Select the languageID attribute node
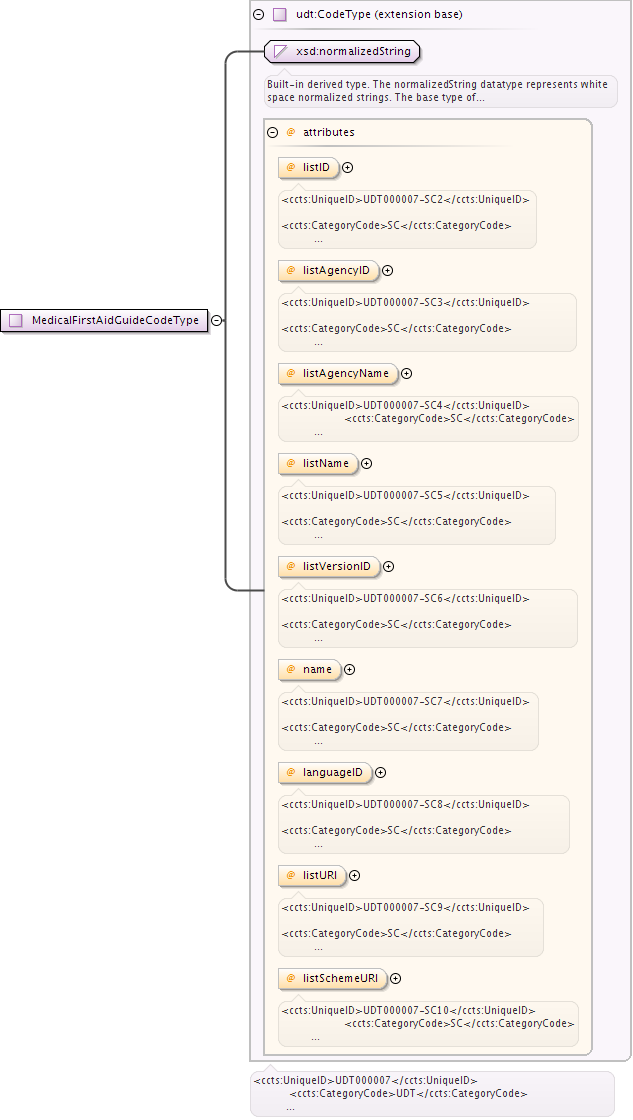Image resolution: width=633 pixels, height=1120 pixels. 325,772
